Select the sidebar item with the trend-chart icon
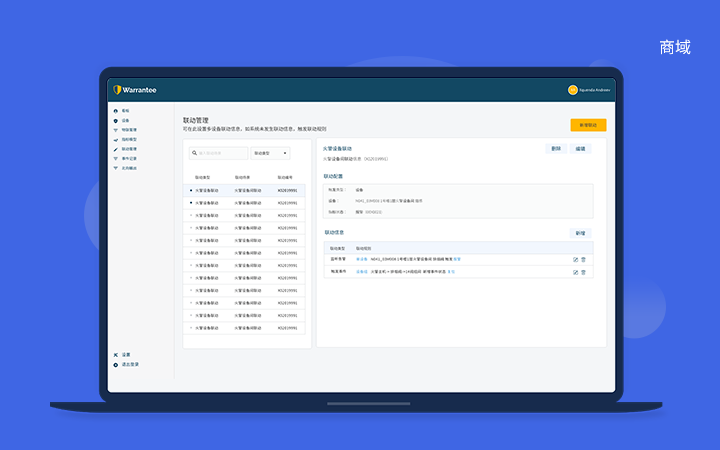The image size is (720, 450). [125, 140]
